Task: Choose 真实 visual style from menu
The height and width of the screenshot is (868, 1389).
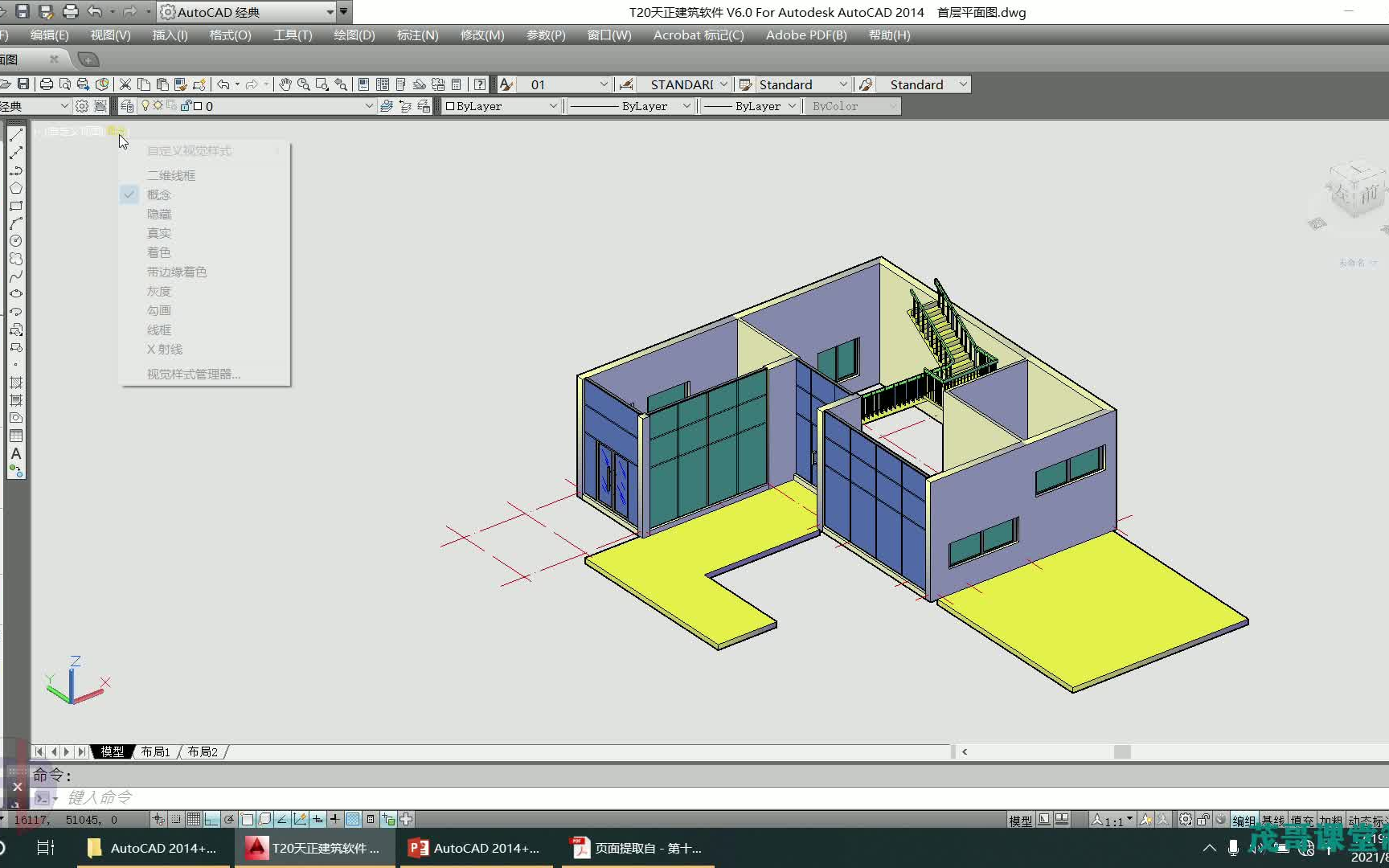Action: [x=159, y=233]
